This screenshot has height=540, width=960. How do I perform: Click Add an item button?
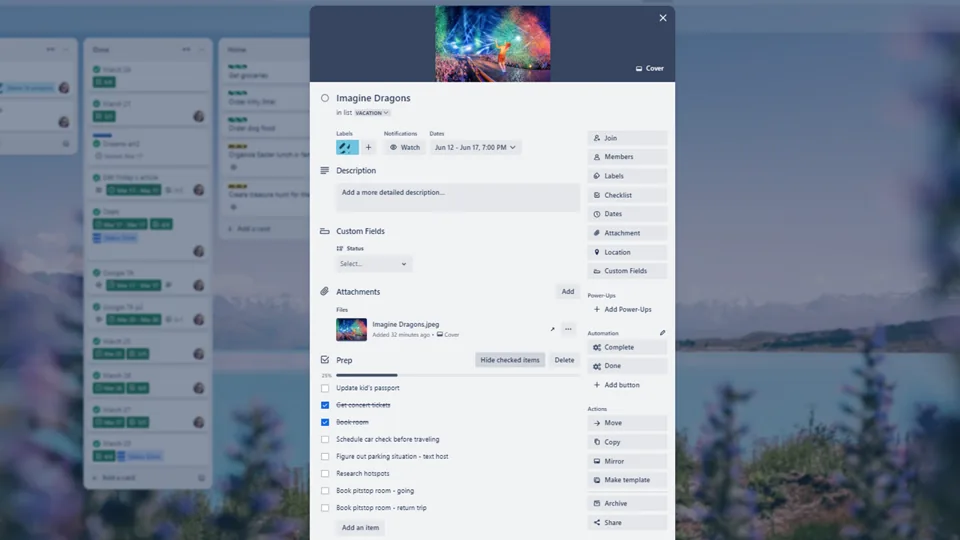[x=360, y=527]
